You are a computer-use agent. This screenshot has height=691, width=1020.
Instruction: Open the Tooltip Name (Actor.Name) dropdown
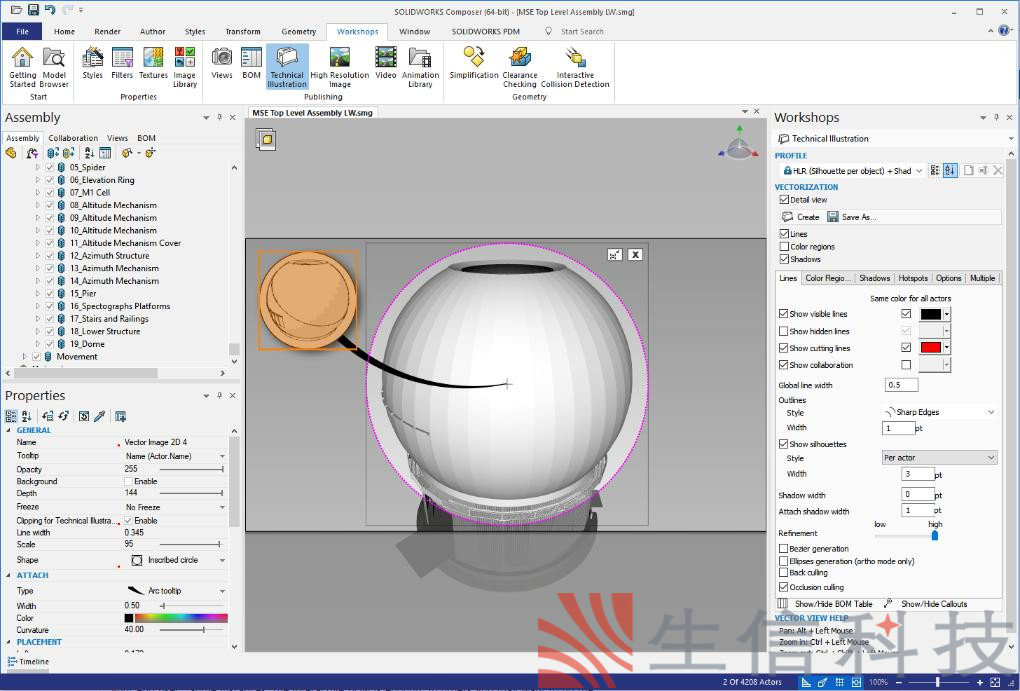tap(175, 456)
